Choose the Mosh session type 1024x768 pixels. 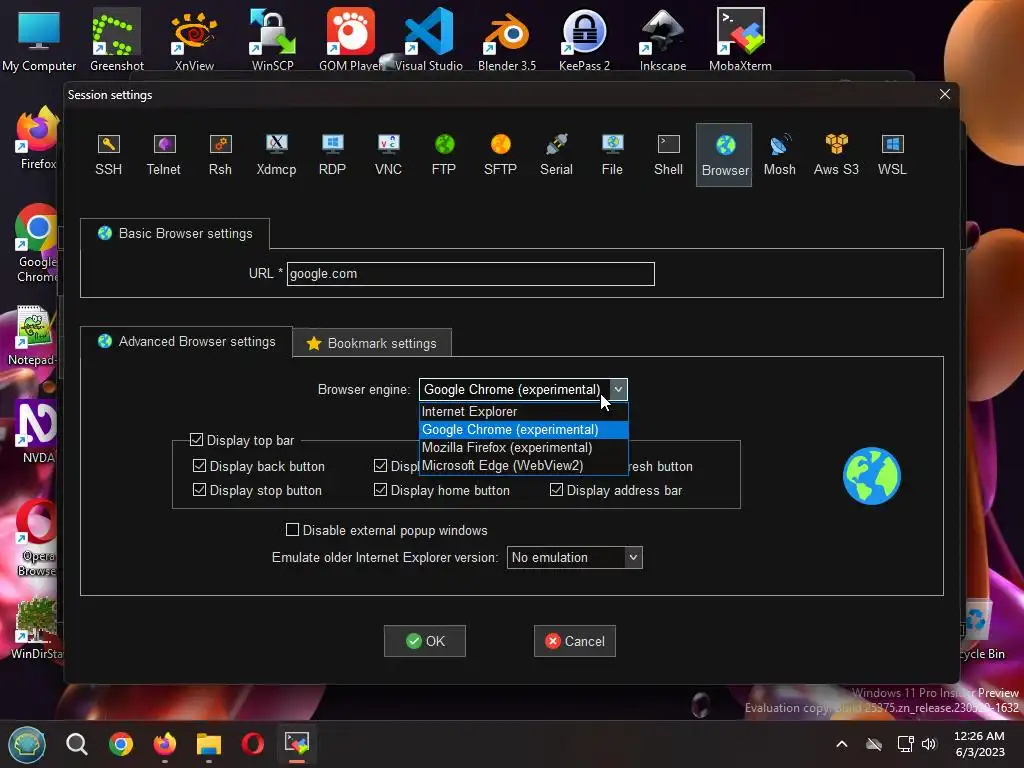pyautogui.click(x=780, y=155)
